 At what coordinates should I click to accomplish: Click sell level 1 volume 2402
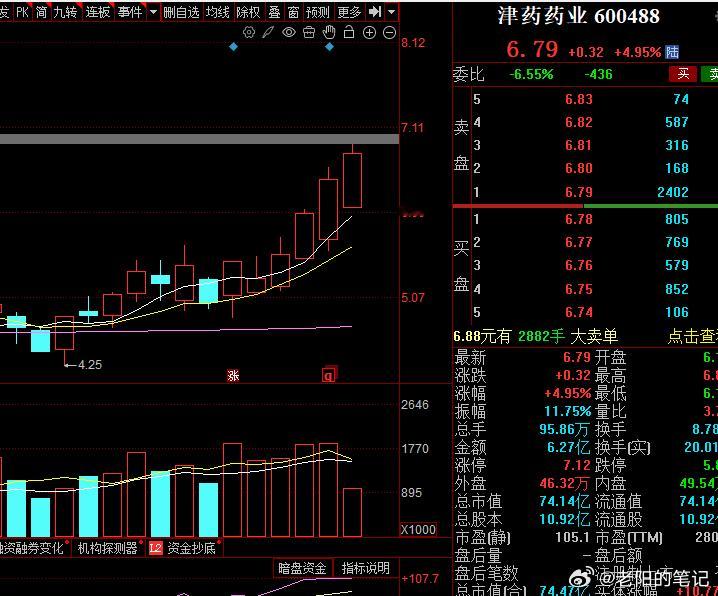click(x=673, y=192)
